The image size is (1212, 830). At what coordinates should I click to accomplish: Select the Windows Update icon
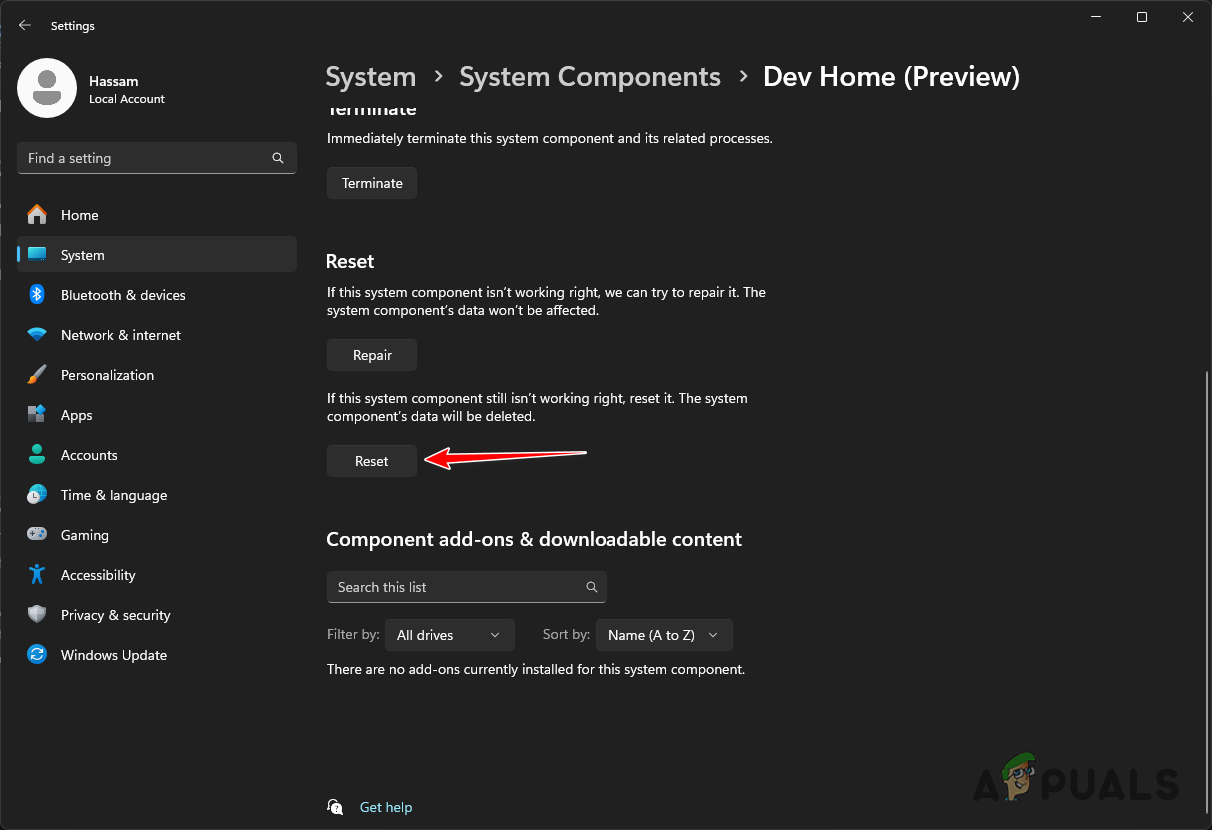click(x=37, y=655)
